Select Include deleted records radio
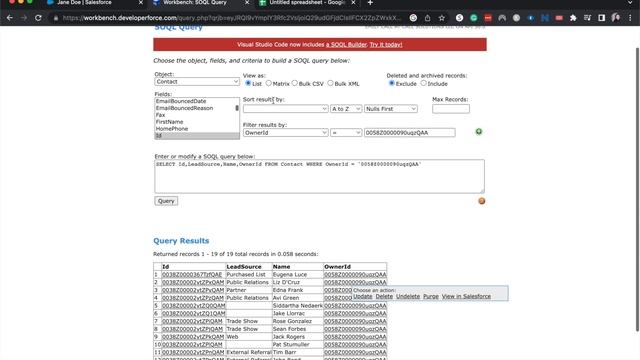This screenshot has width=640, height=360. pyautogui.click(x=423, y=83)
